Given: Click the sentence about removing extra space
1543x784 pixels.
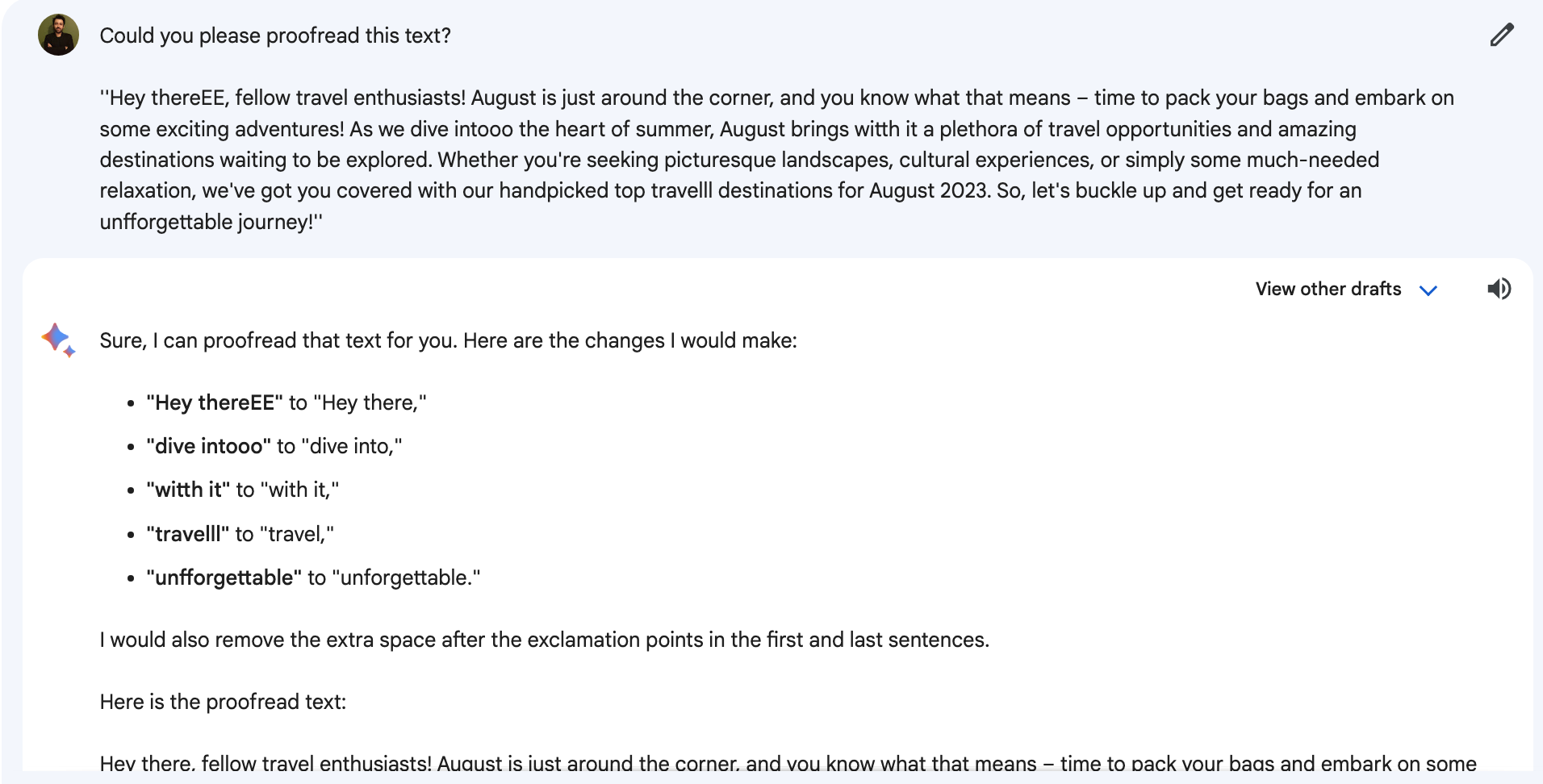Looking at the screenshot, I should (x=545, y=640).
